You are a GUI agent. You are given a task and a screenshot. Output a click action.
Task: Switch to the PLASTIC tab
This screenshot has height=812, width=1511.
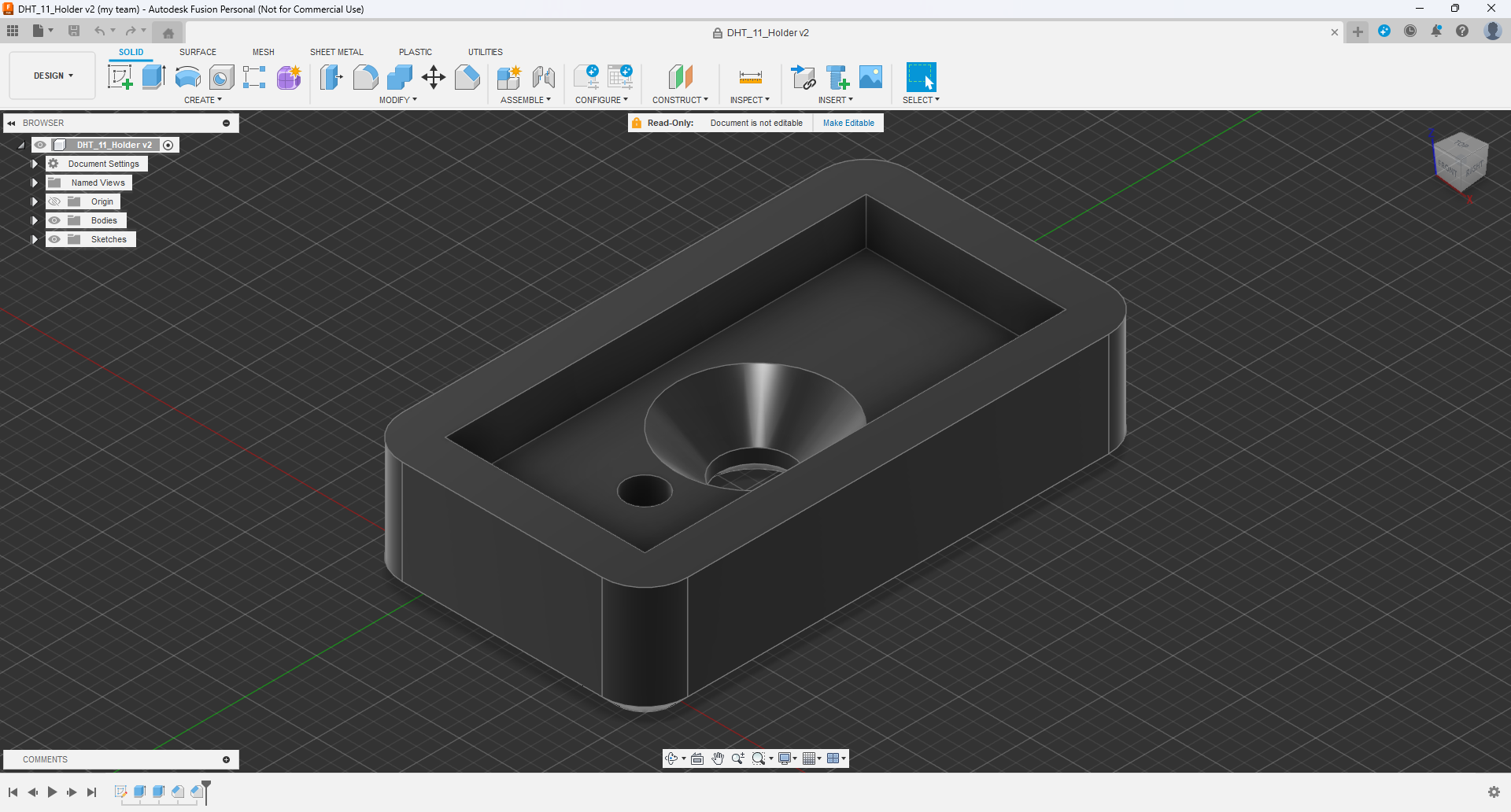tap(415, 52)
